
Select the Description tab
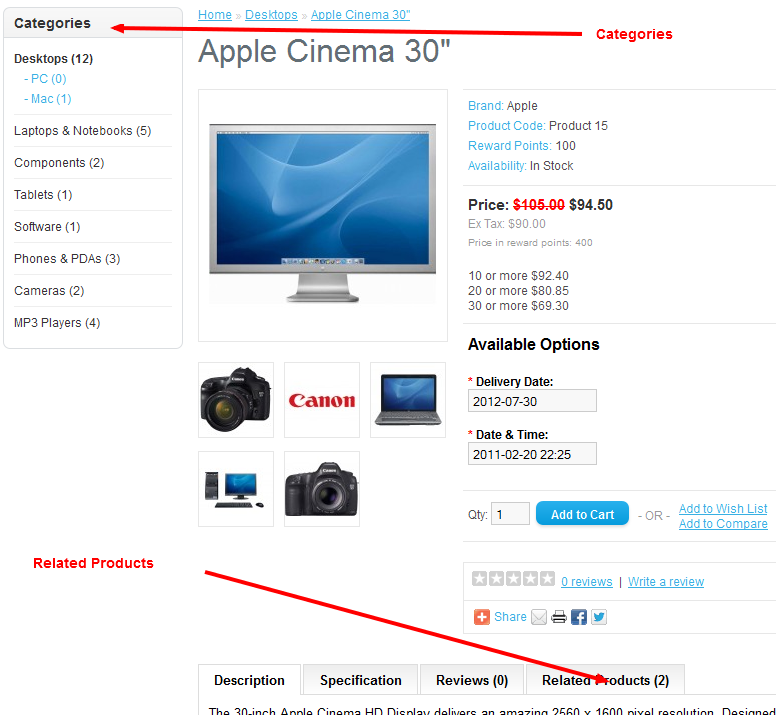249,680
